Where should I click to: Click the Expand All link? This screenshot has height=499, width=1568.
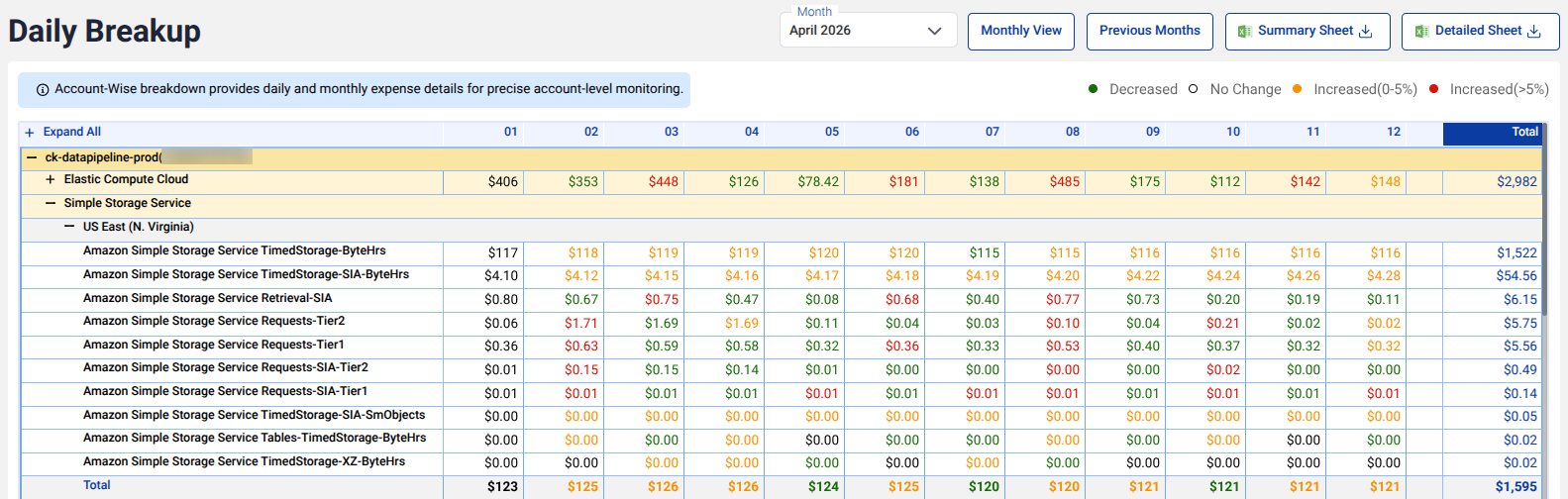72,132
